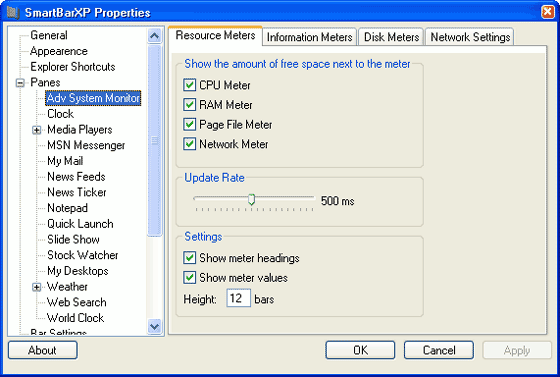The height and width of the screenshot is (377, 560).
Task: Select Adv System Monitor pane
Action: click(93, 98)
